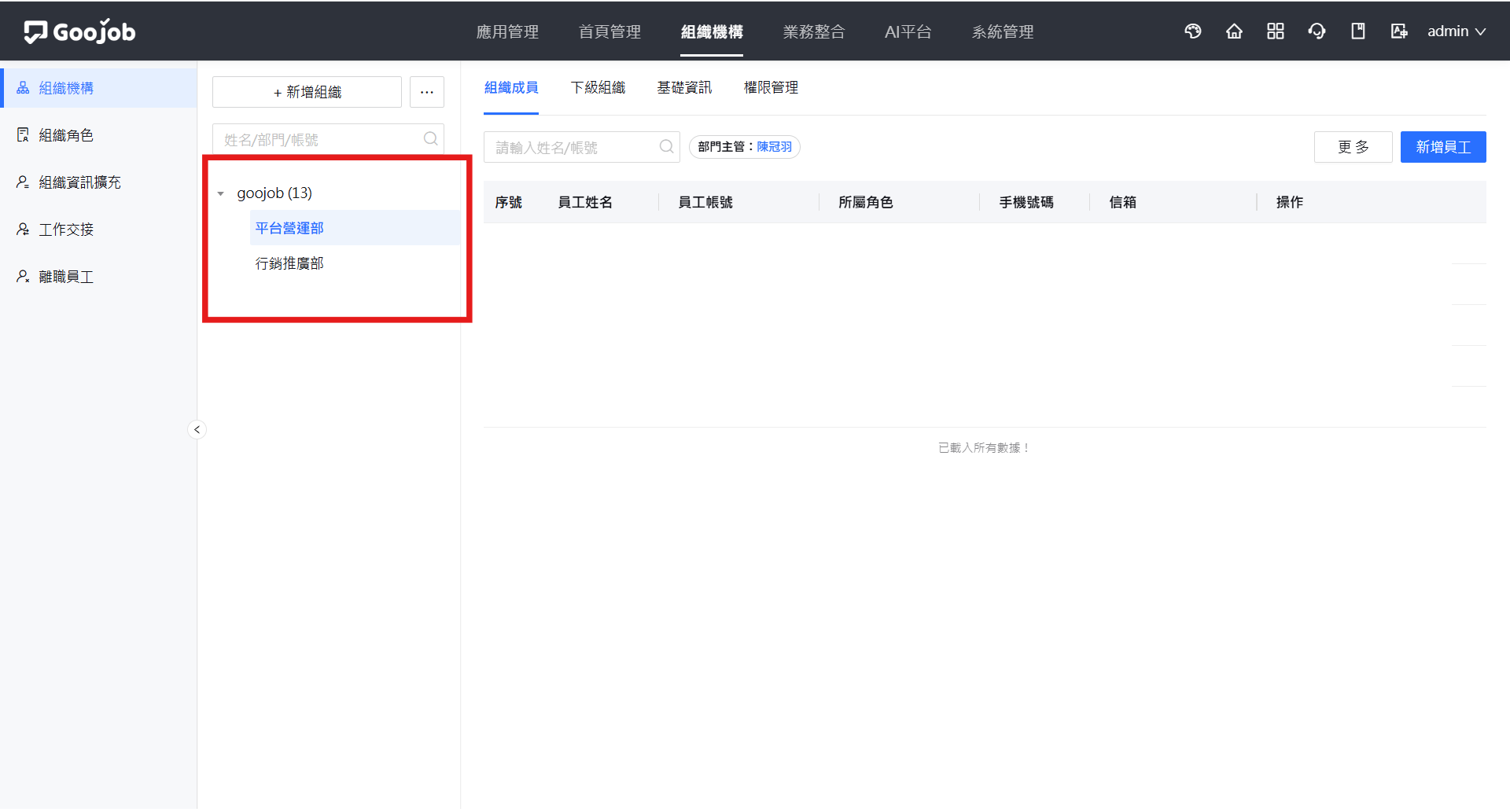The height and width of the screenshot is (812, 1510).
Task: Open 首頁管理 top menu
Action: point(610,31)
